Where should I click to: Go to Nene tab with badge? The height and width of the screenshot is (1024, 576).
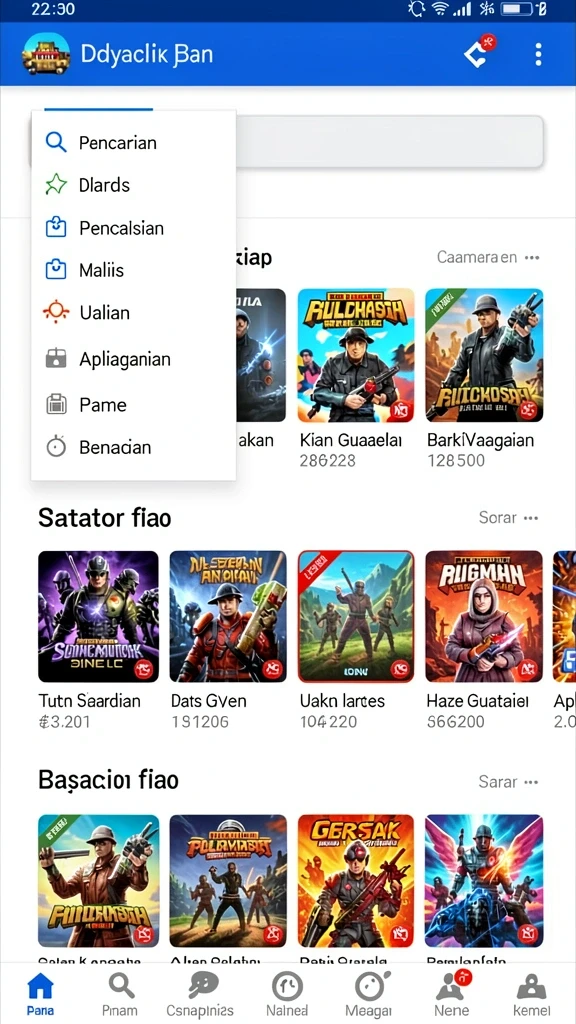452,994
